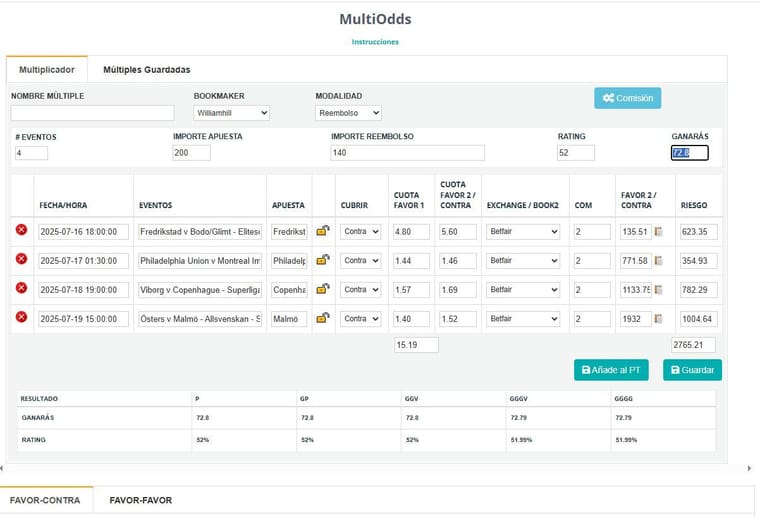Viewport: 760px width, 518px height.
Task: Open Cubrir dropdown in Copenhague row
Action: coord(361,290)
